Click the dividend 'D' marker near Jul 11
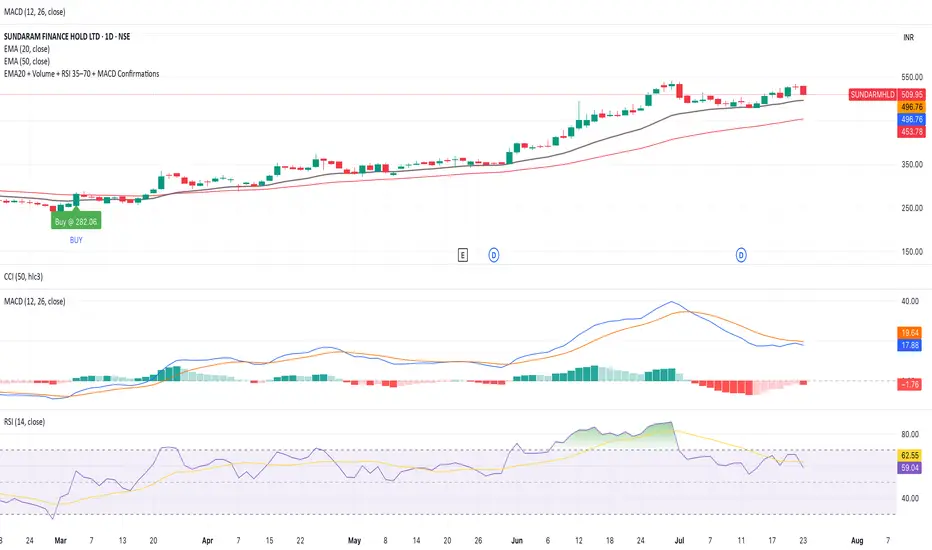This screenshot has width=932, height=550. [x=741, y=255]
